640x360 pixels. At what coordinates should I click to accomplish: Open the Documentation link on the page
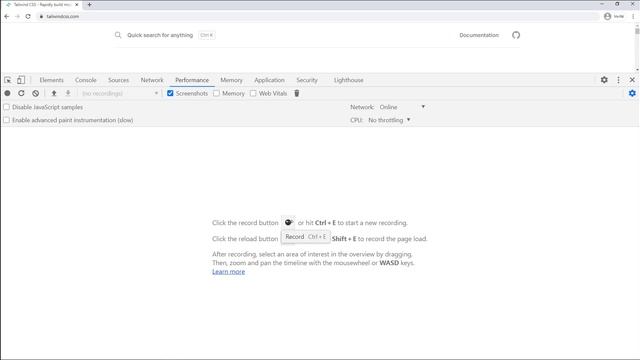479,35
